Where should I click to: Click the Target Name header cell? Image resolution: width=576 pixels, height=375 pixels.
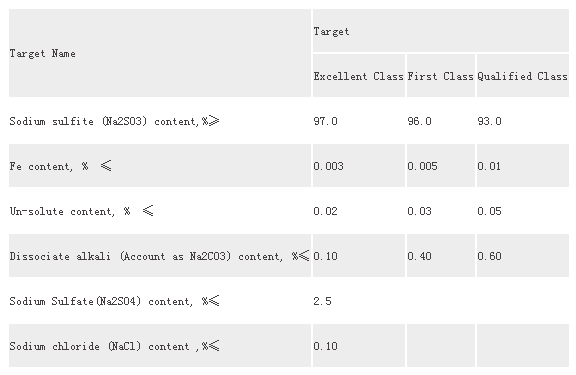tap(160, 53)
